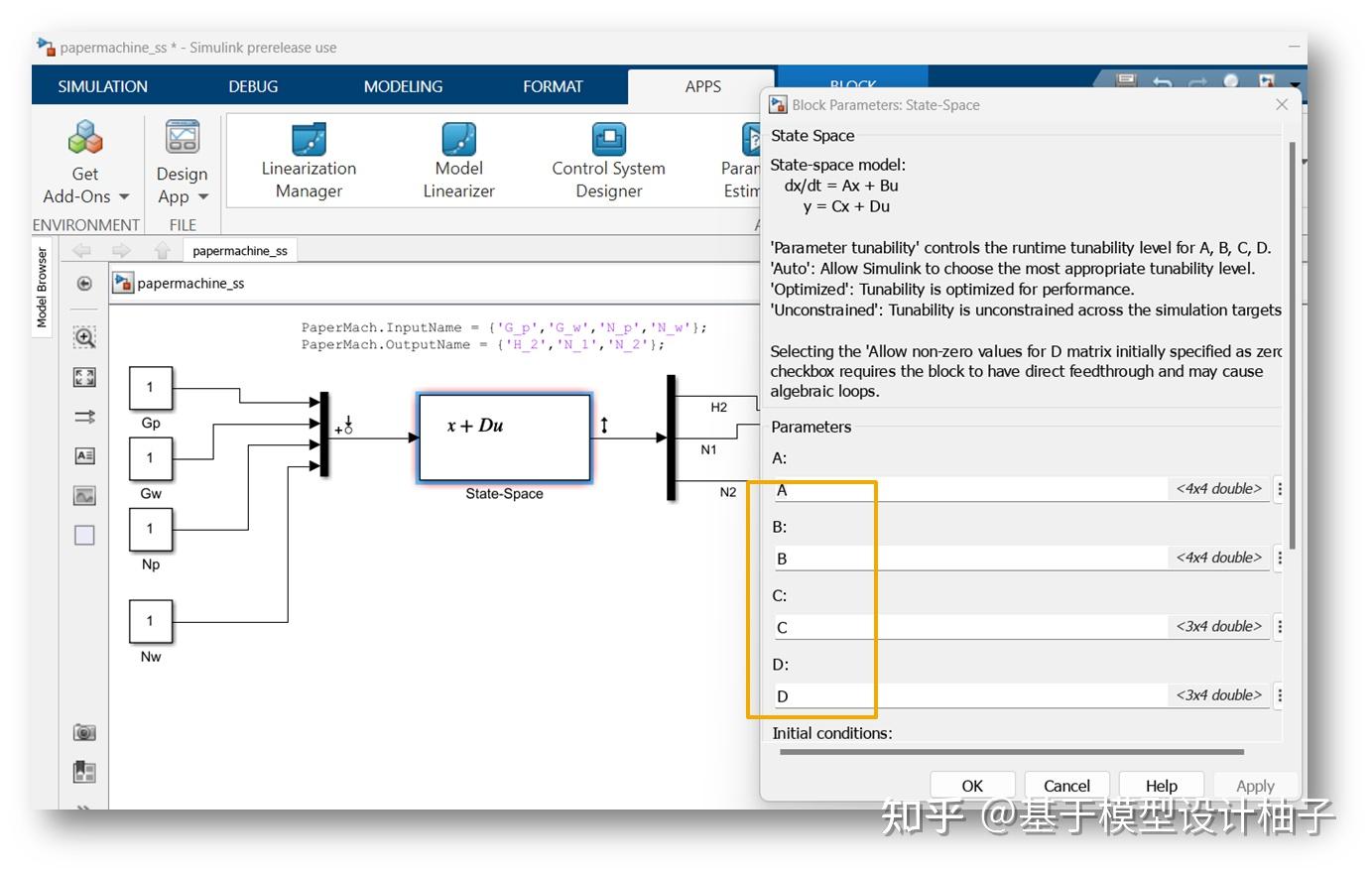Click the Apply button in Block Parameters
The image size is (1372, 874).
[1254, 785]
